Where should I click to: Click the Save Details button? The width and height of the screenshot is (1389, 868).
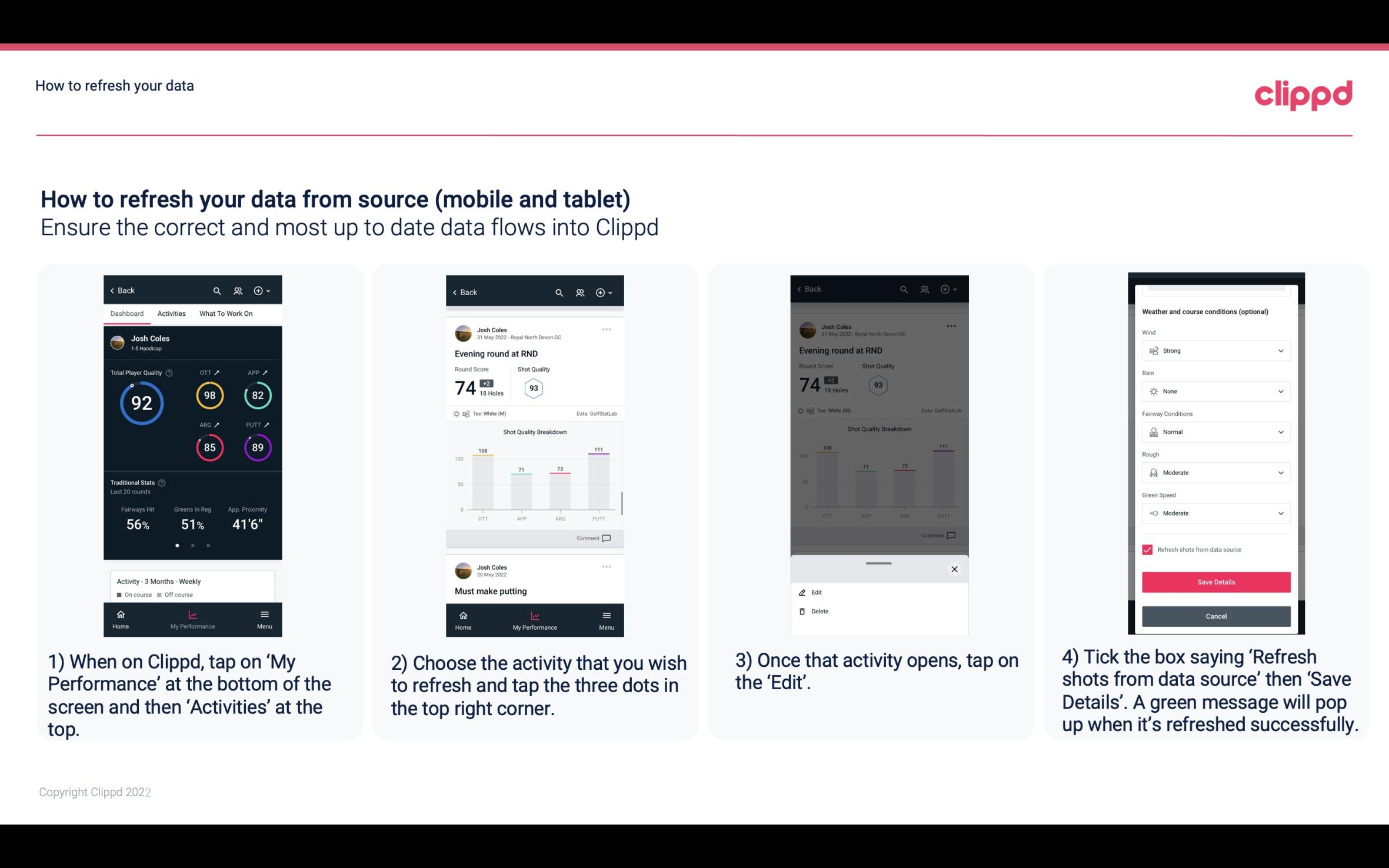[x=1215, y=582]
